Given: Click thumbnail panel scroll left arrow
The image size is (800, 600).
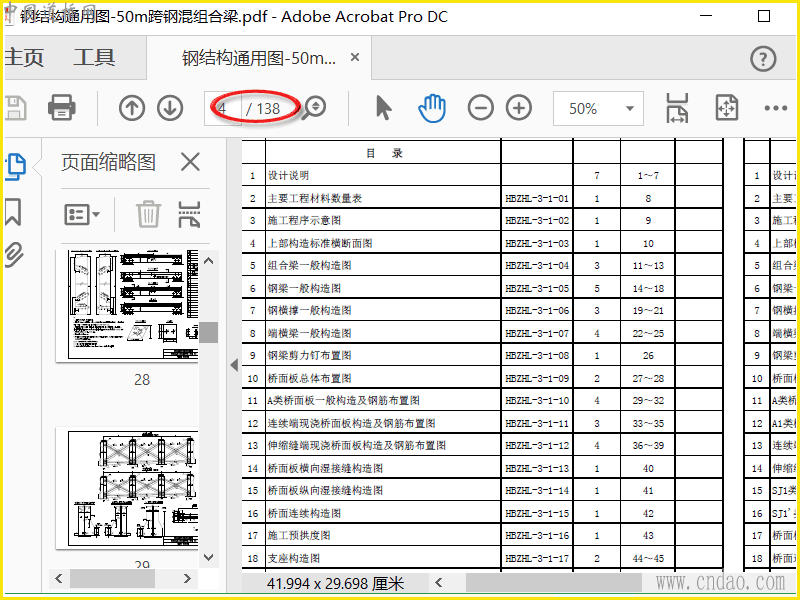Looking at the screenshot, I should tap(59, 578).
